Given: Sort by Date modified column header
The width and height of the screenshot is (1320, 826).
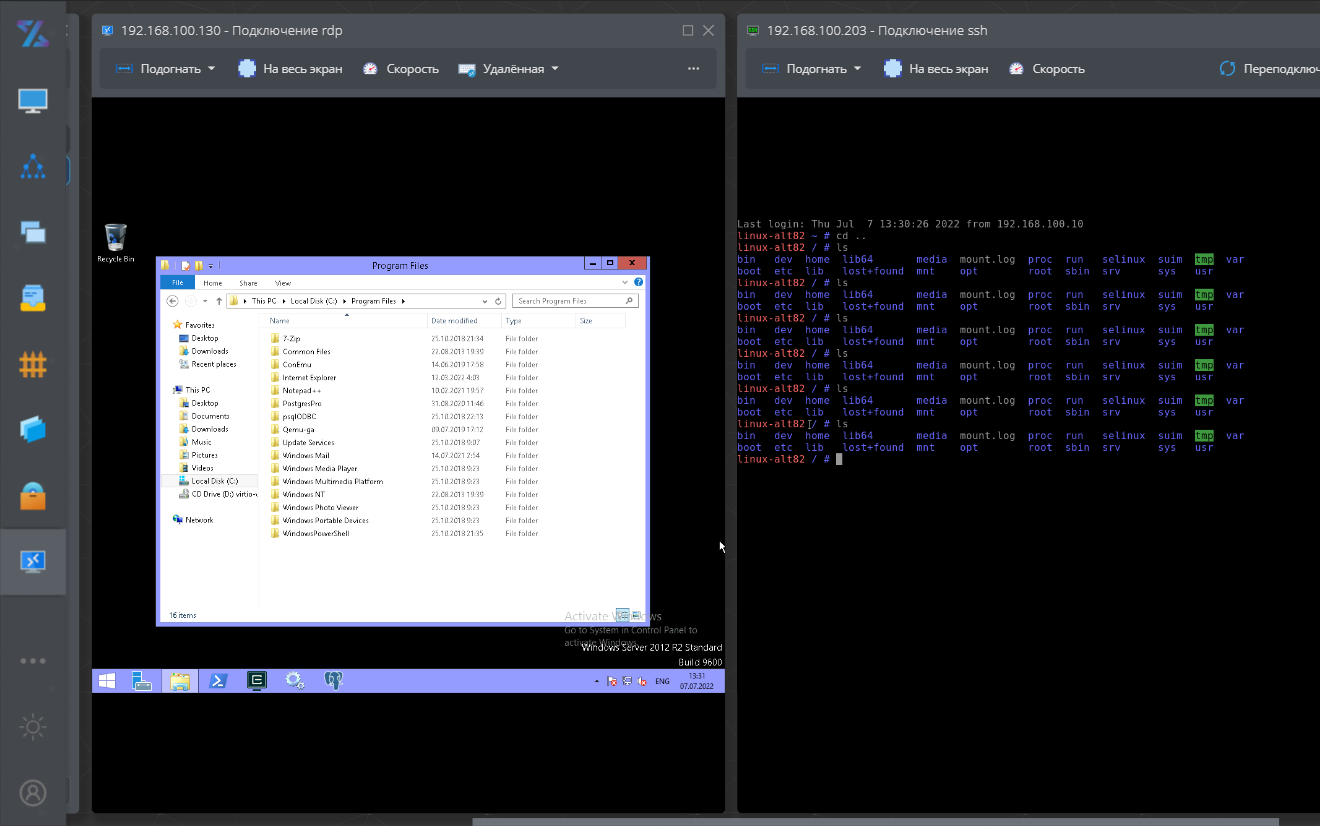Looking at the screenshot, I should [464, 320].
